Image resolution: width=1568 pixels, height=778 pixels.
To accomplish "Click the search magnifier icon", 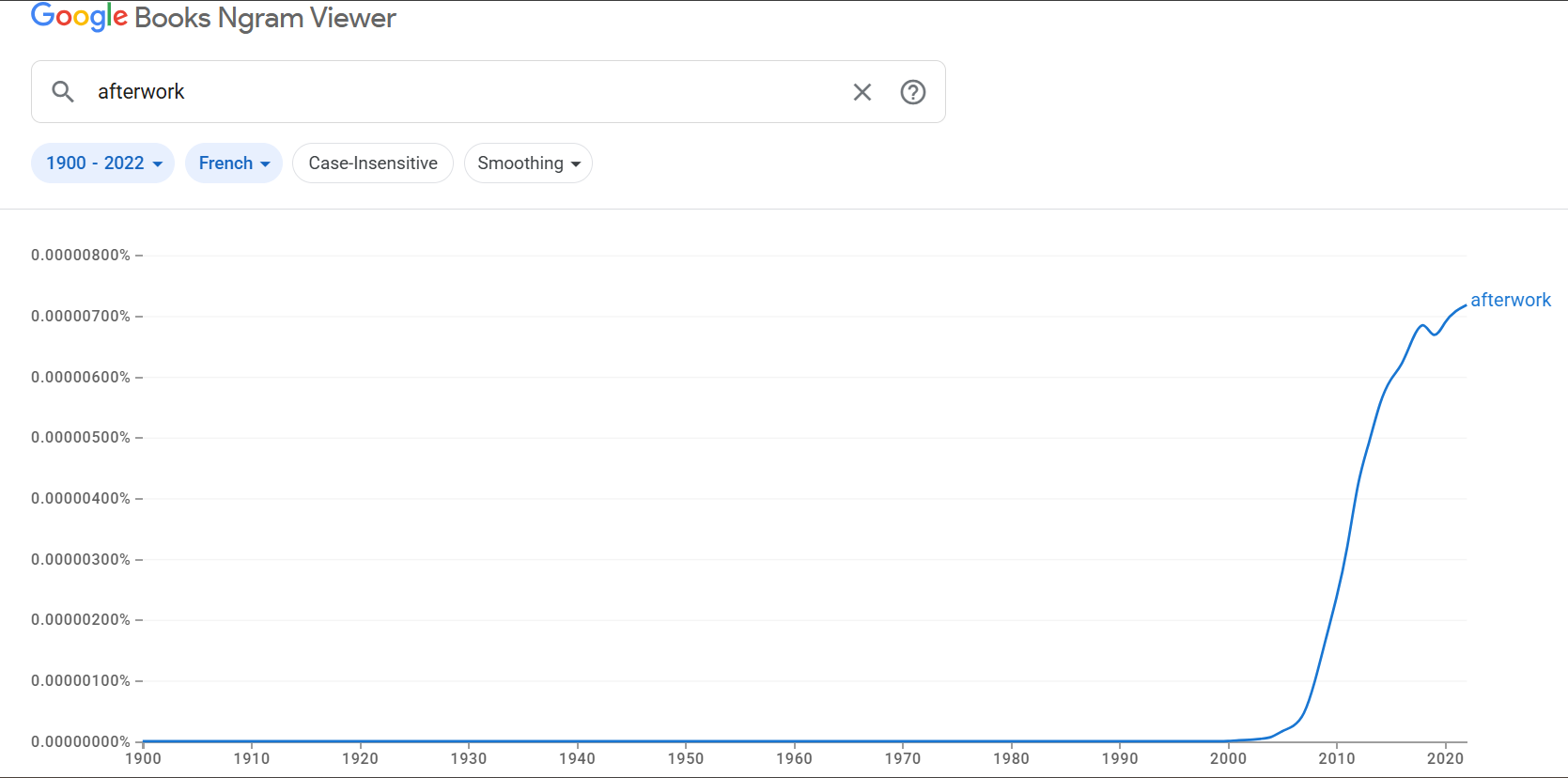I will [x=63, y=91].
